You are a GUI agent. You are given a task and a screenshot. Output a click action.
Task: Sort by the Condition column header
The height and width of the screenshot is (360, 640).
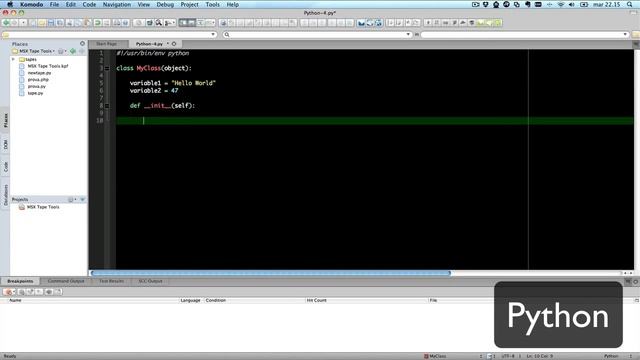[x=216, y=300]
